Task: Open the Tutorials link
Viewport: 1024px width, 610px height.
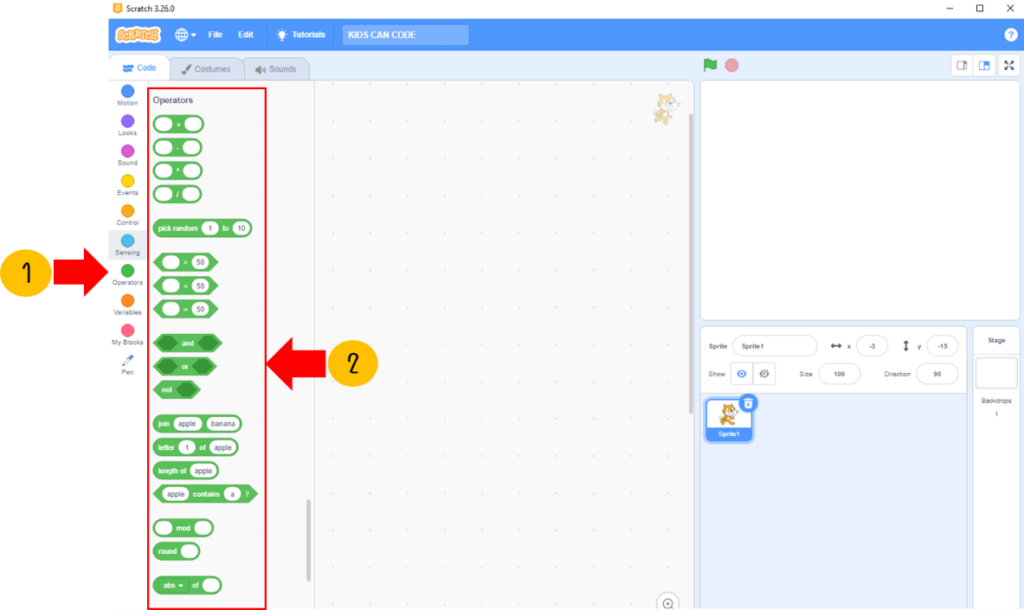Action: 301,35
